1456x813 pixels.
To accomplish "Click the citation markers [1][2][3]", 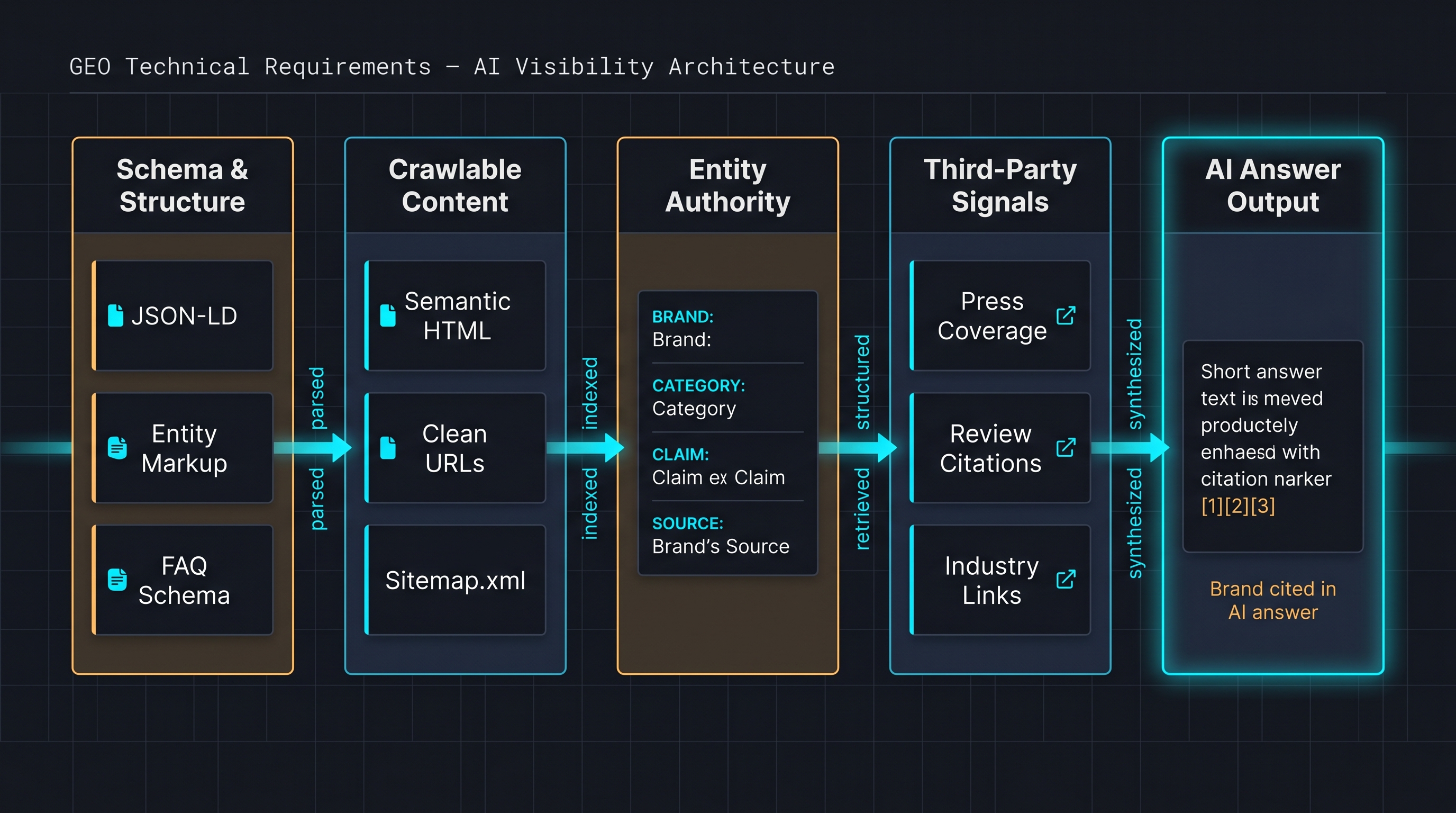I will click(1238, 505).
